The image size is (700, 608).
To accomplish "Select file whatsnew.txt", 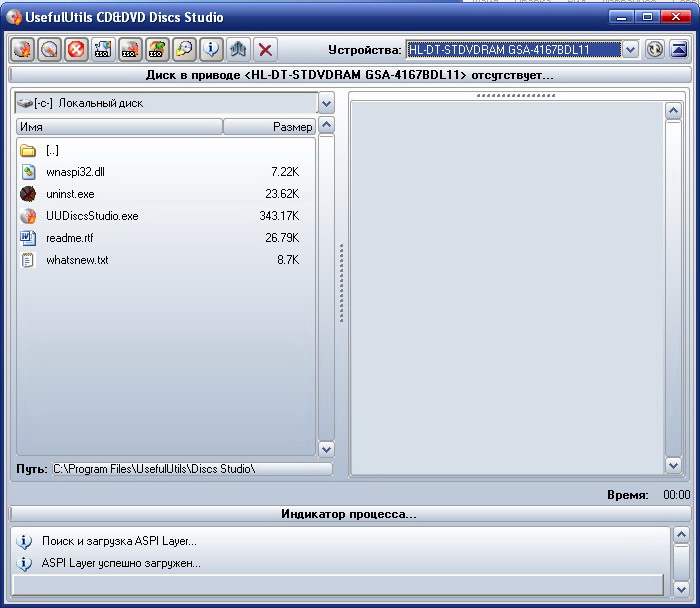I will [166, 260].
